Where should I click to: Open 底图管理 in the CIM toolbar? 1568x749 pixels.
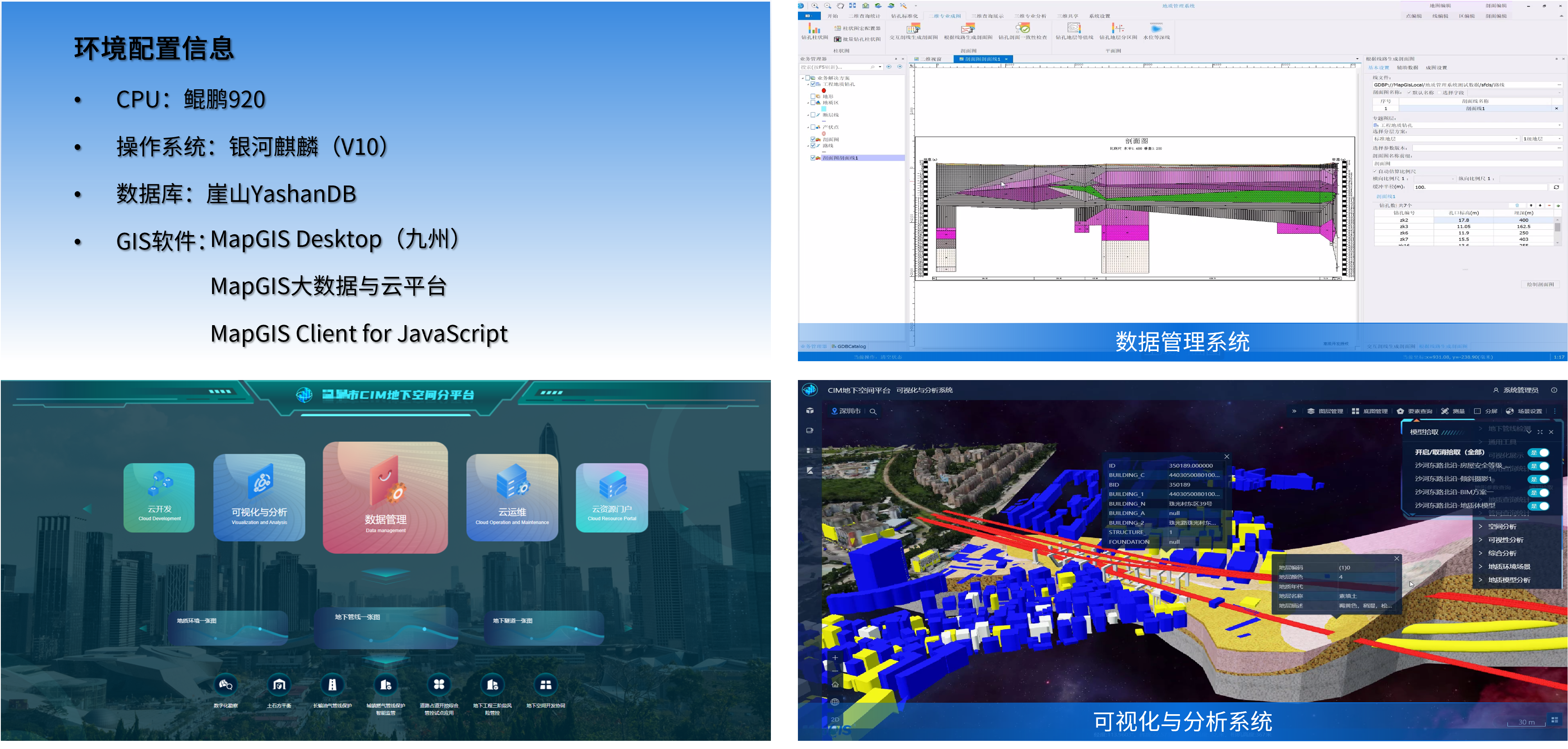pos(1369,411)
